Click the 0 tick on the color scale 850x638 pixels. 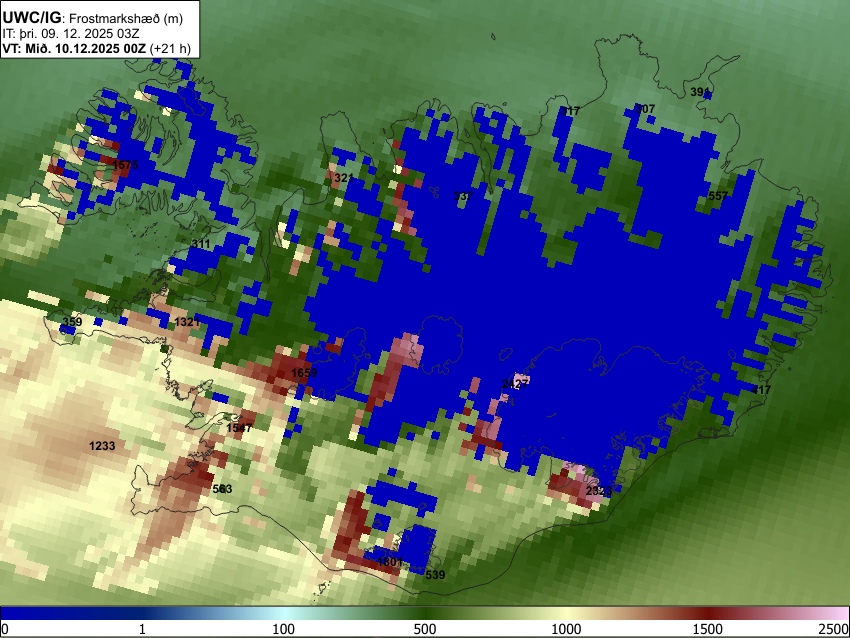(5, 629)
